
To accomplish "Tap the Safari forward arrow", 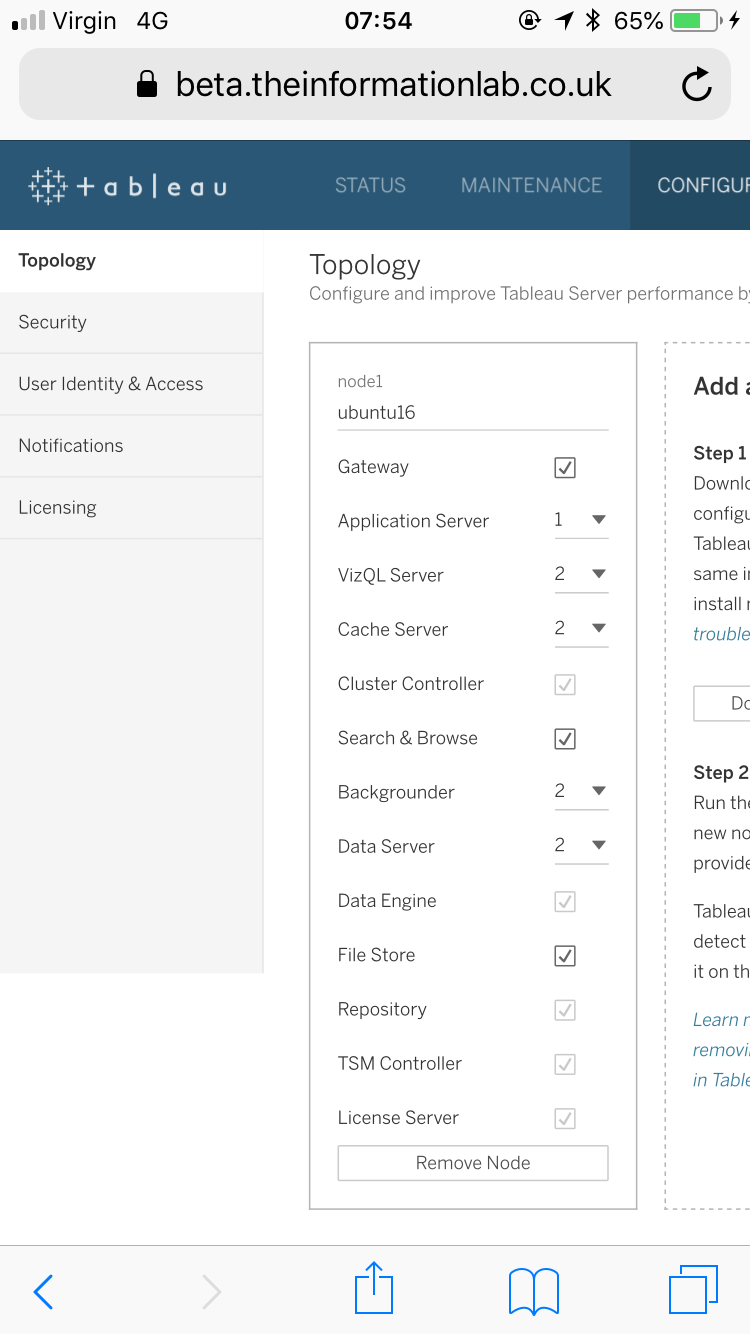I will click(211, 1292).
